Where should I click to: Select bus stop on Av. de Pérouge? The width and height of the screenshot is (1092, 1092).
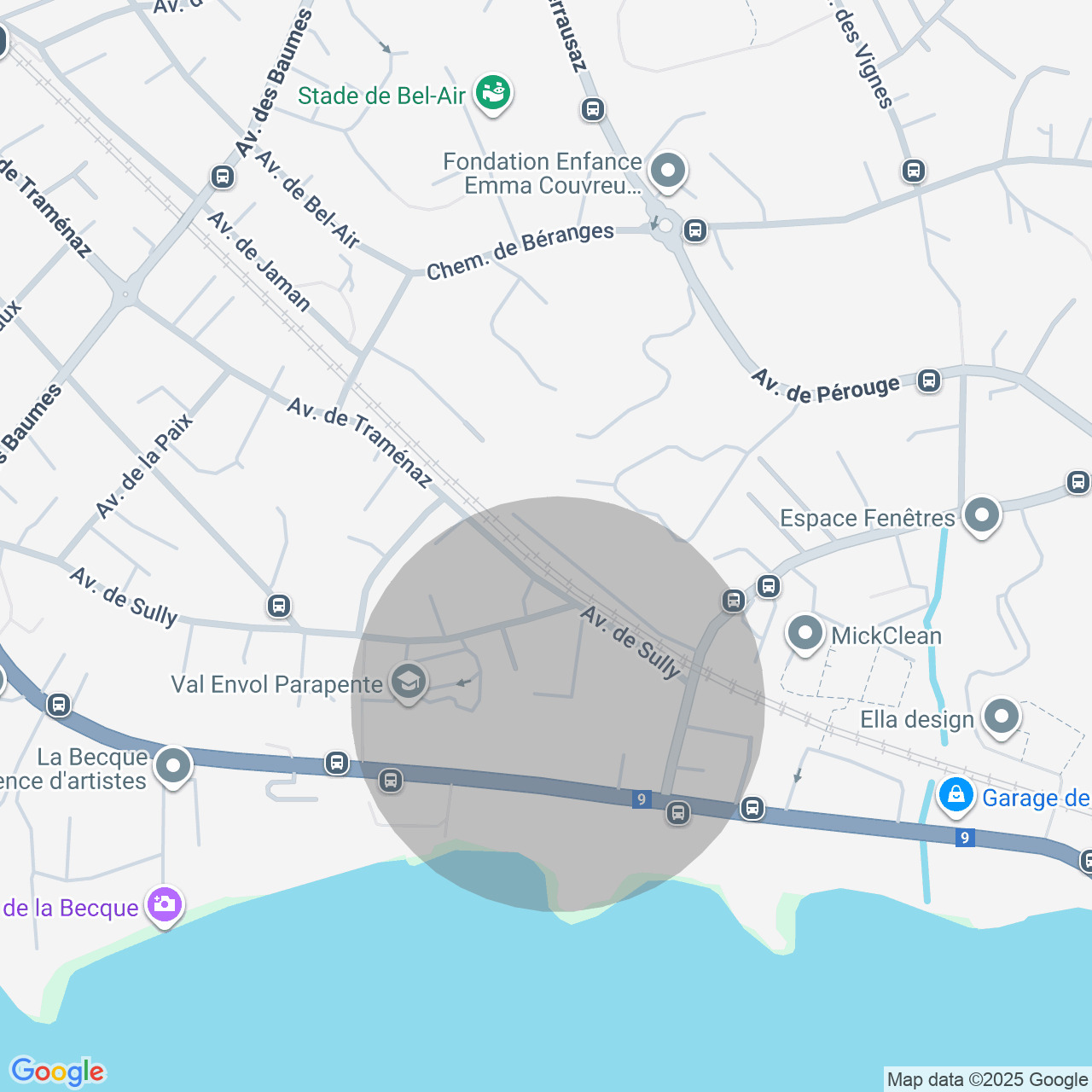(929, 380)
